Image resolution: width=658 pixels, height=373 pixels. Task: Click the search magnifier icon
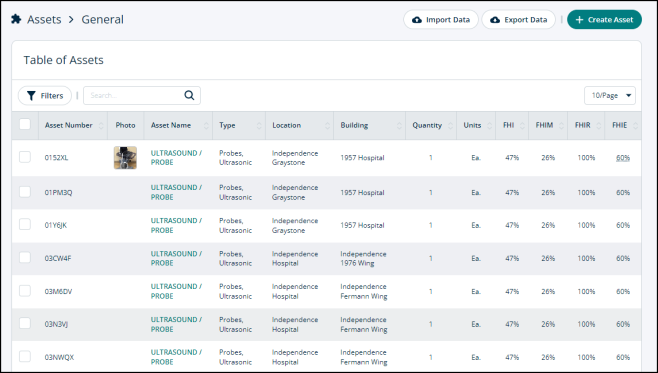click(x=189, y=96)
